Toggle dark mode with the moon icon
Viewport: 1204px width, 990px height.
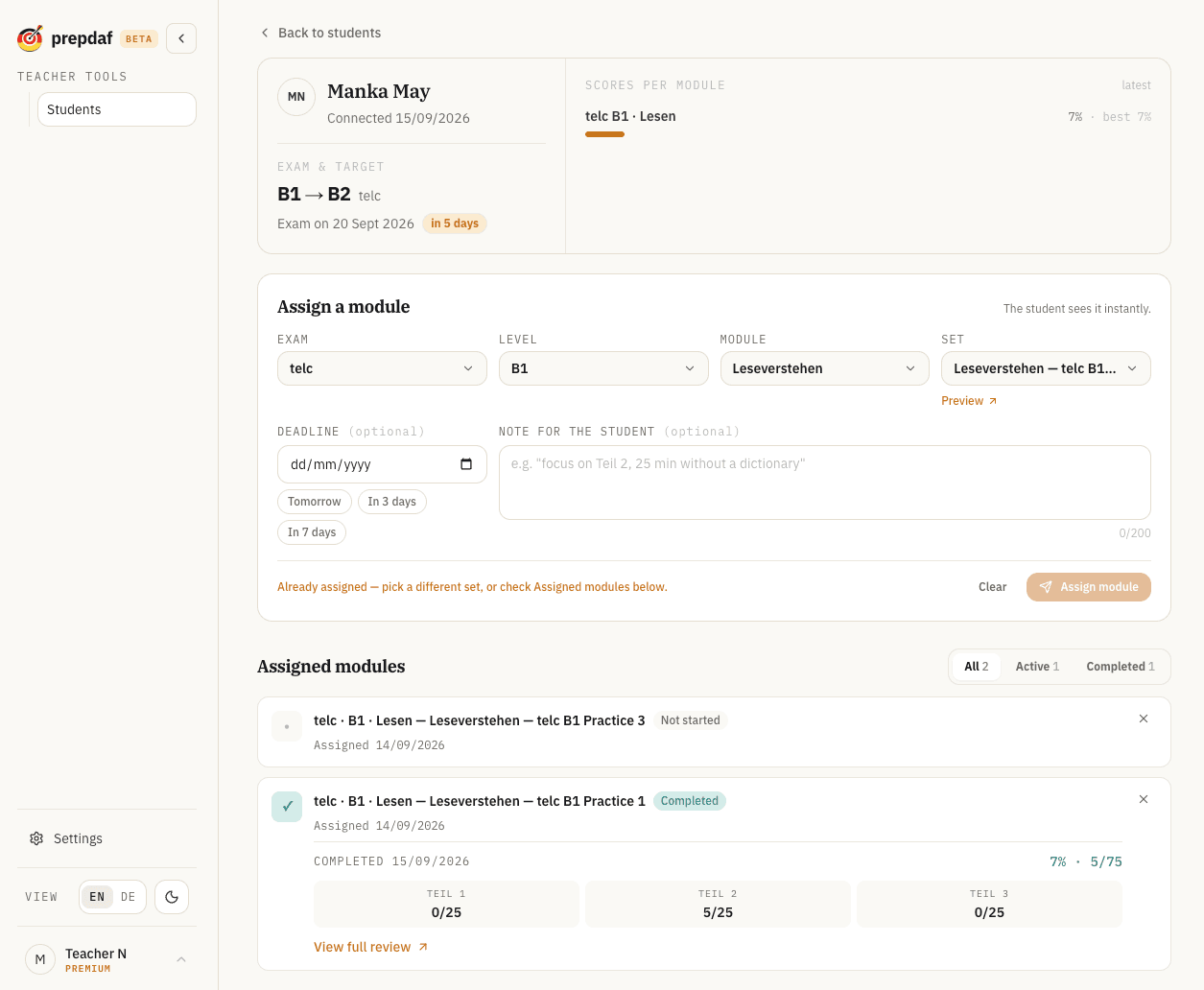(172, 897)
